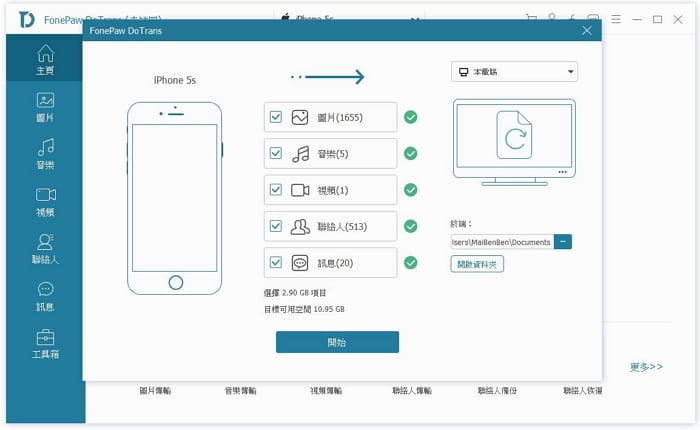Select 聯絡人恢復 in the main window

pyautogui.click(x=583, y=391)
